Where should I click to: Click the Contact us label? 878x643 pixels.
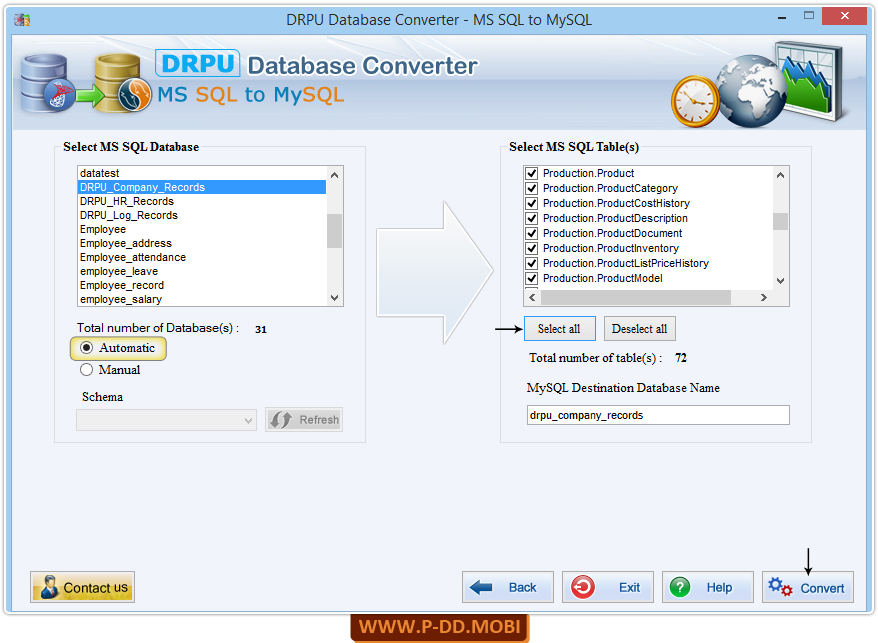95,588
